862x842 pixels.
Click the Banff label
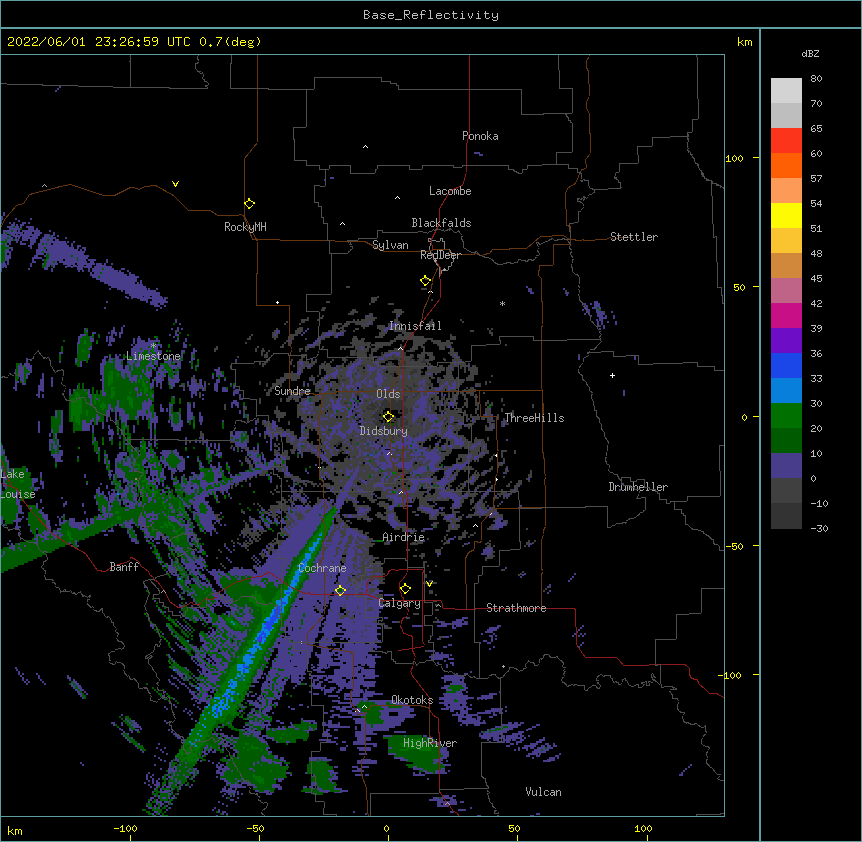click(124, 567)
